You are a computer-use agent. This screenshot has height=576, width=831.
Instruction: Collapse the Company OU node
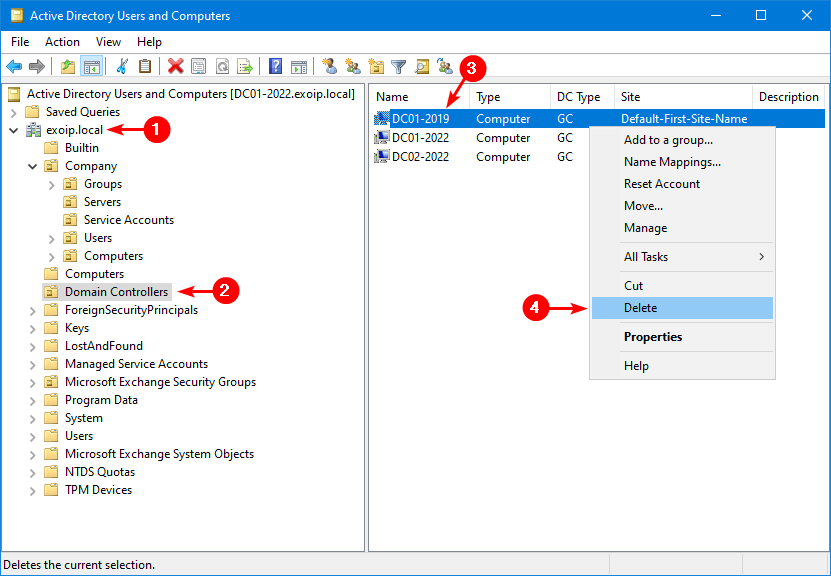pos(33,166)
